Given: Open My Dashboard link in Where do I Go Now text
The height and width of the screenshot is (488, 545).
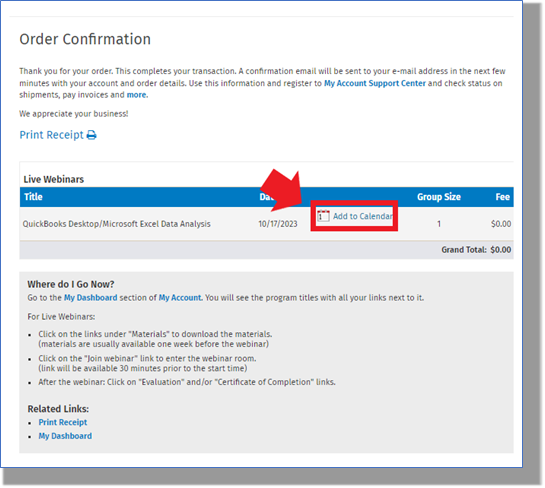Looking at the screenshot, I should click(90, 298).
